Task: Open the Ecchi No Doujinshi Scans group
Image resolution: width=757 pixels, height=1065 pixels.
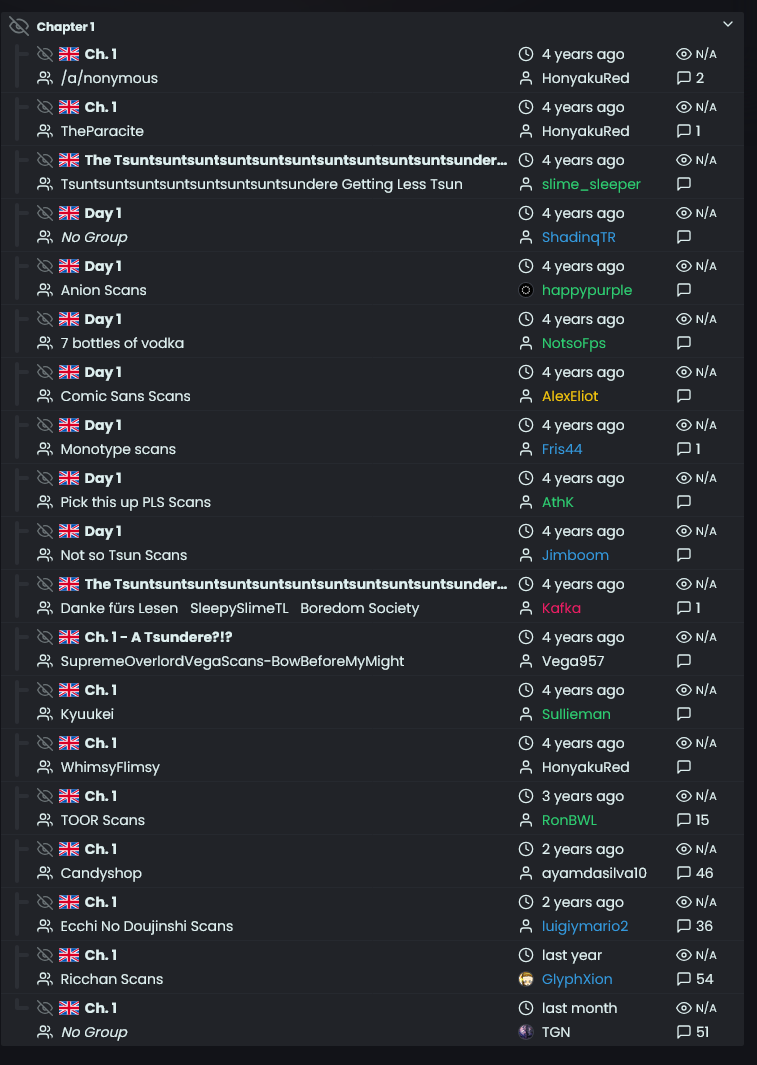Action: [x=146, y=926]
